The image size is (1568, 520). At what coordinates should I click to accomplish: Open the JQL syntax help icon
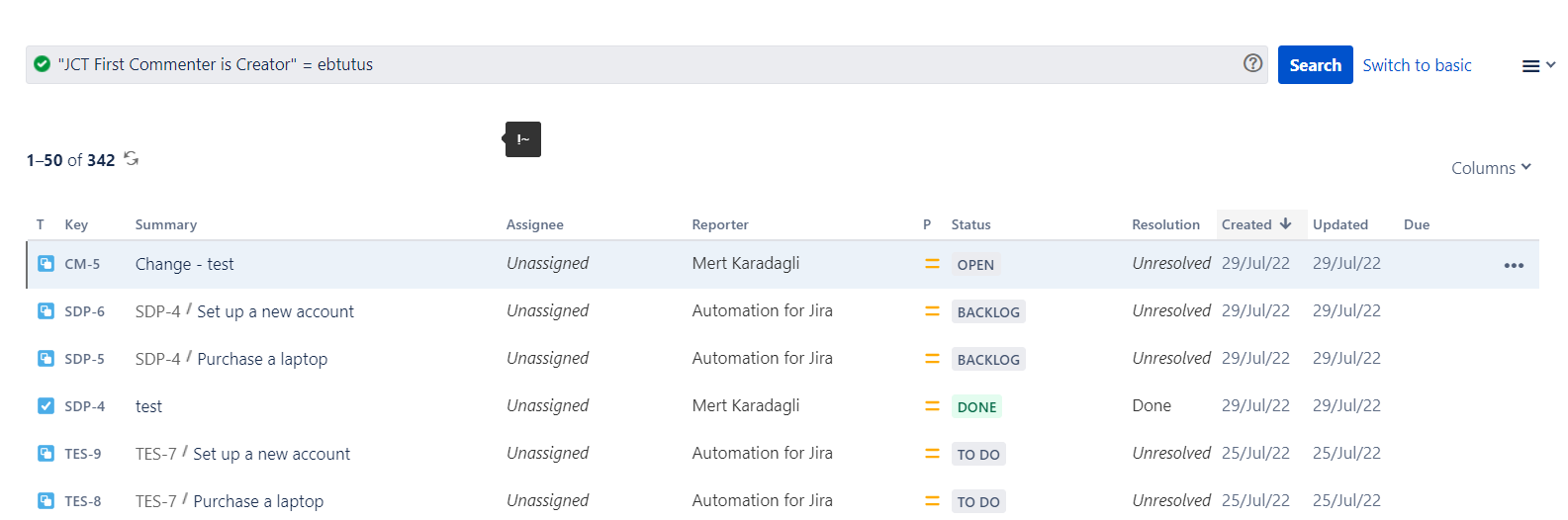coord(1252,63)
